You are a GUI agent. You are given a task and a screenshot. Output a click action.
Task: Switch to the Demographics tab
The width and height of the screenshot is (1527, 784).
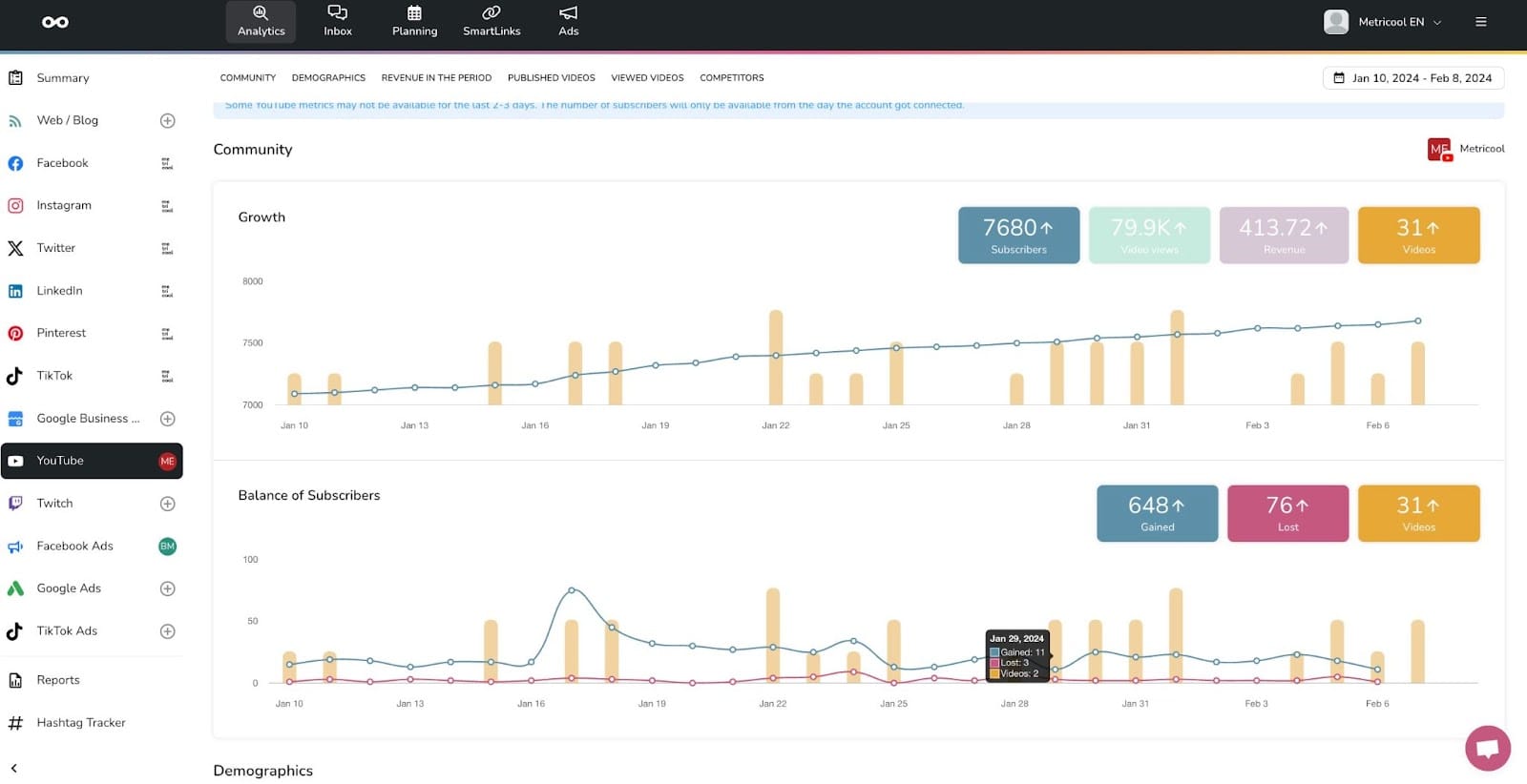click(x=328, y=78)
